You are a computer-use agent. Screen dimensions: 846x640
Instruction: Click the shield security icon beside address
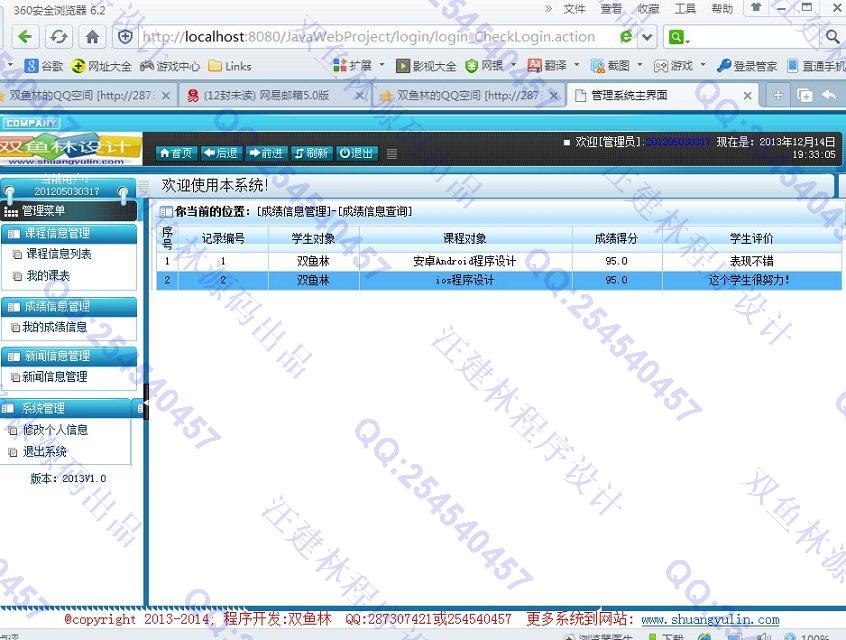(125, 37)
